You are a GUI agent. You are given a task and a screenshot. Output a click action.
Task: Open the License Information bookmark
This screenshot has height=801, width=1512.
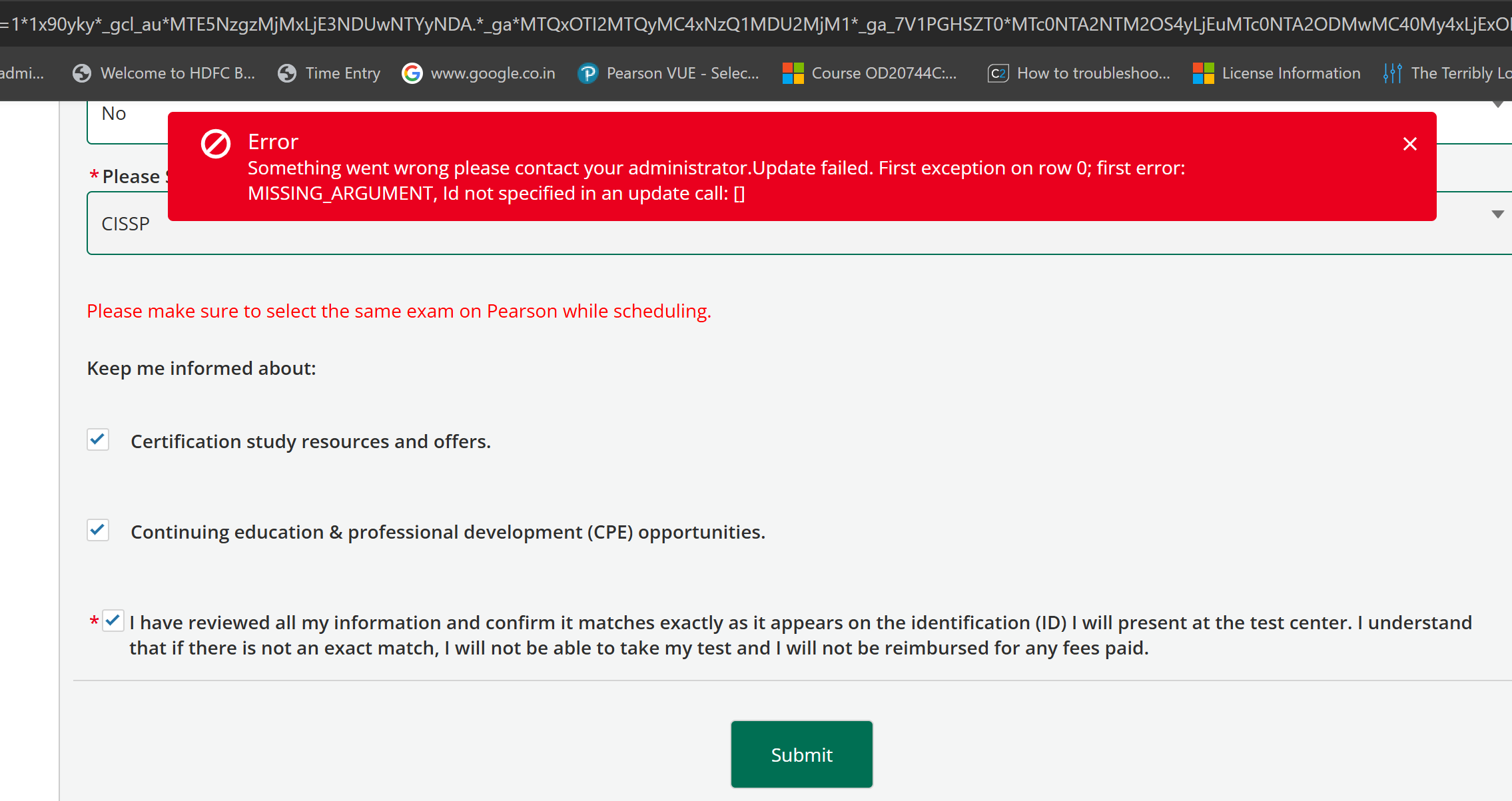click(1291, 73)
